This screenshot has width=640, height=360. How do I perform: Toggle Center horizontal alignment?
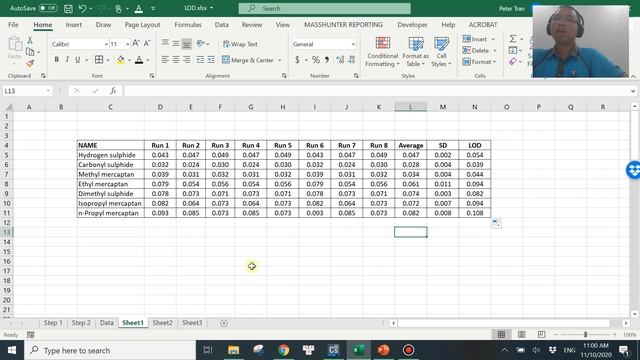(176, 60)
